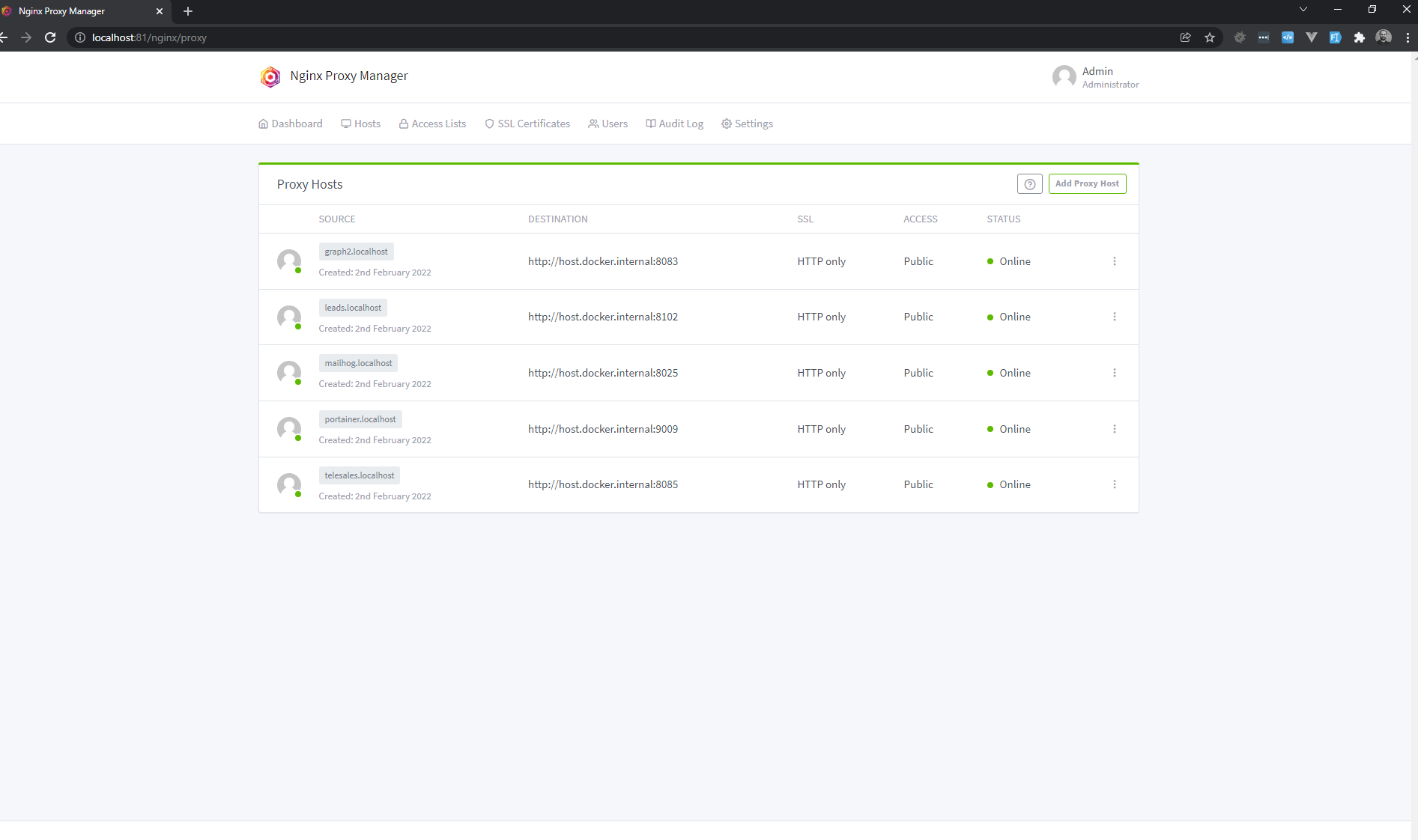
Task: Open the browser Extensions puzzle piece icon
Action: tap(1360, 37)
